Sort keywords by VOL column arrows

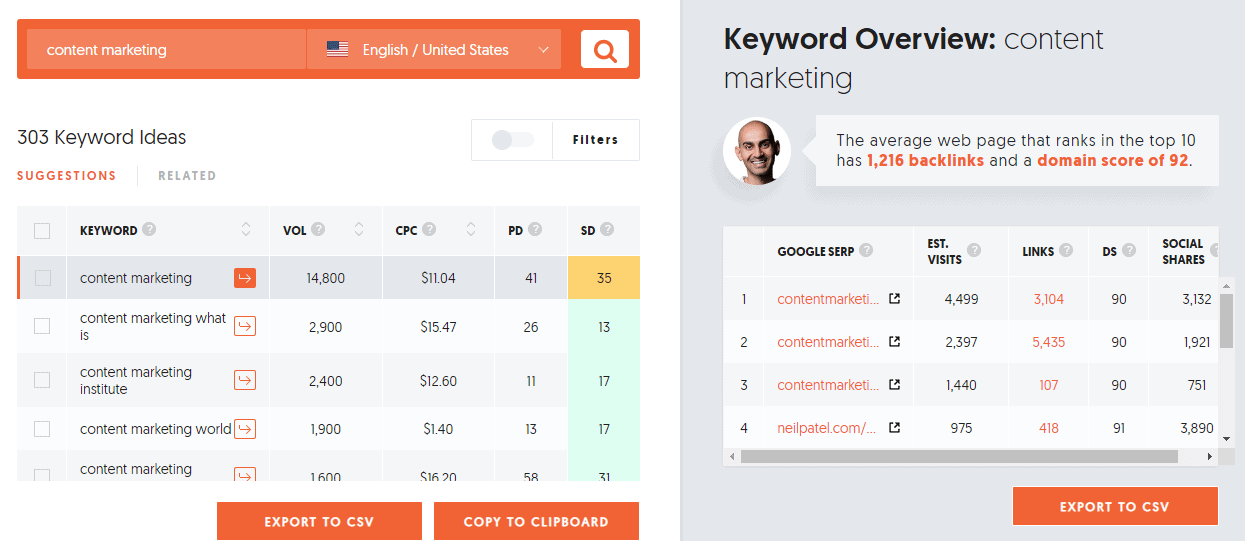pyautogui.click(x=359, y=230)
